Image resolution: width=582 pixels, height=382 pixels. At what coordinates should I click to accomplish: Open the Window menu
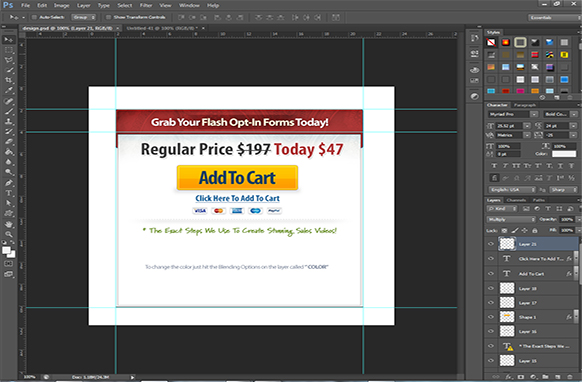coord(189,5)
